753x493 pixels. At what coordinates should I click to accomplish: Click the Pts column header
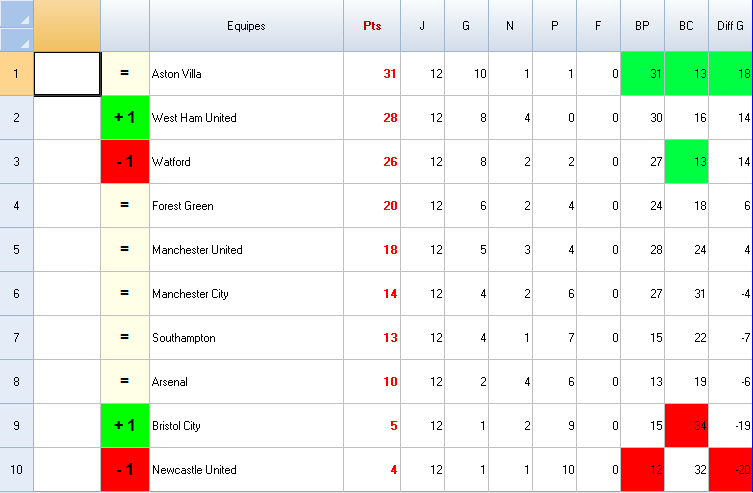click(372, 26)
